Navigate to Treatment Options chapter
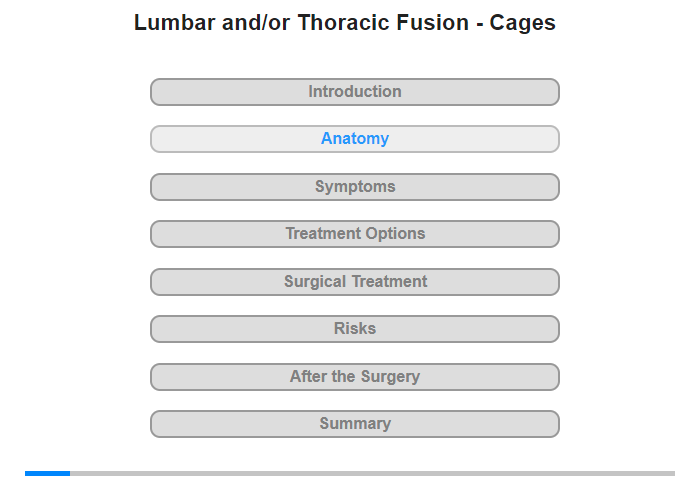Viewport: 700px width, 480px height. (x=354, y=234)
